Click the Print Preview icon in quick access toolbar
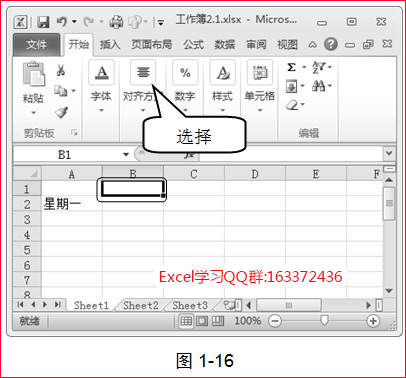Image resolution: width=406 pixels, height=378 pixels. pyautogui.click(x=116, y=22)
